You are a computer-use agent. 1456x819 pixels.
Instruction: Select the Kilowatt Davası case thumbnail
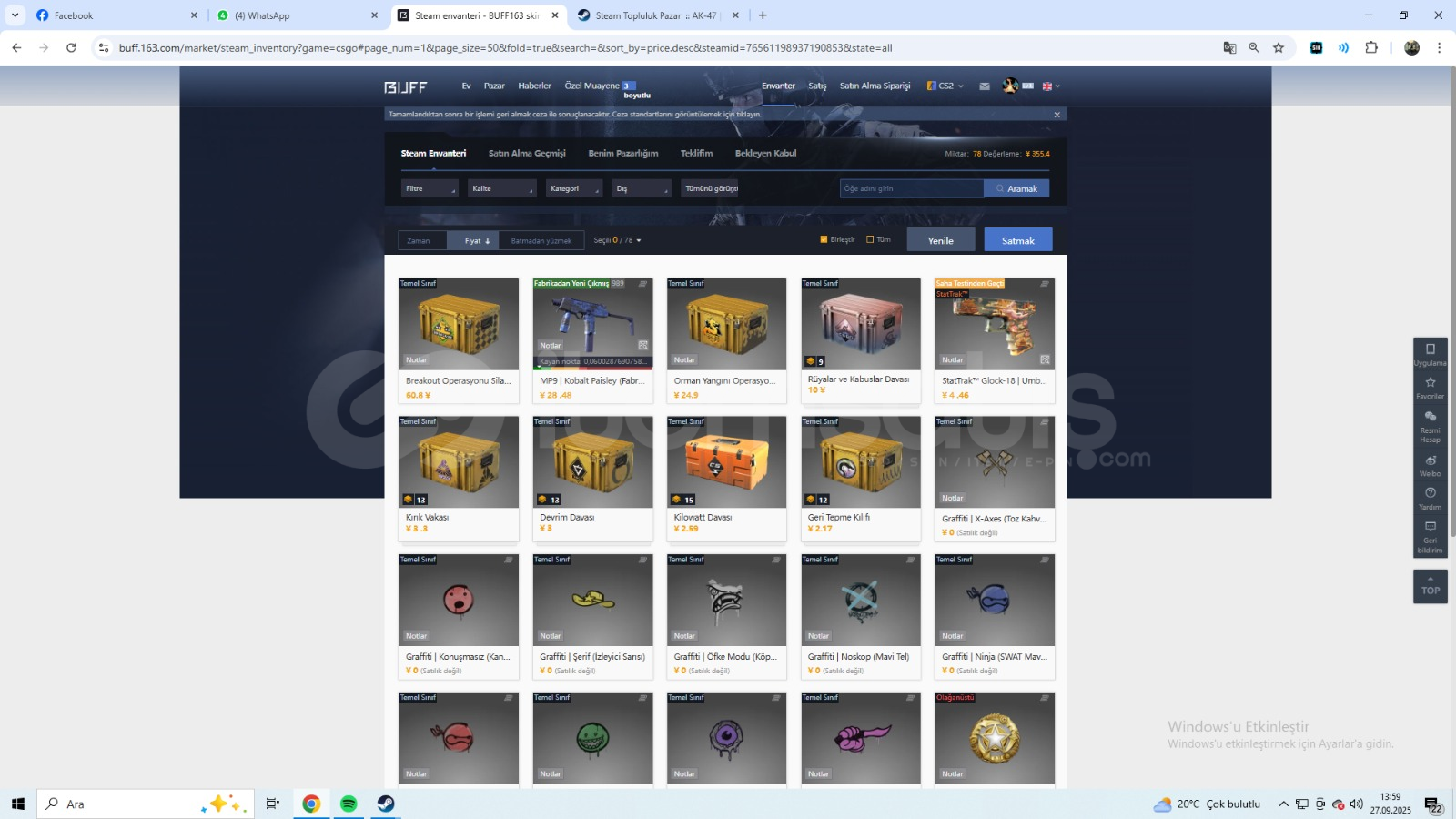(727, 461)
